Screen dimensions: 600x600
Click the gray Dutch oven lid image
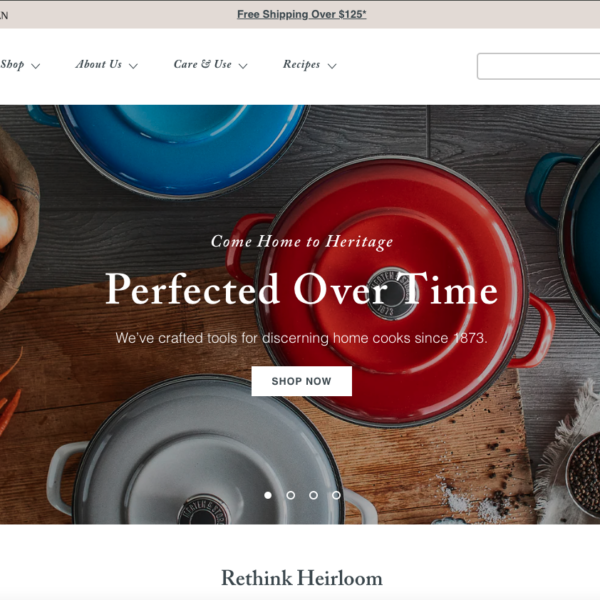click(207, 453)
